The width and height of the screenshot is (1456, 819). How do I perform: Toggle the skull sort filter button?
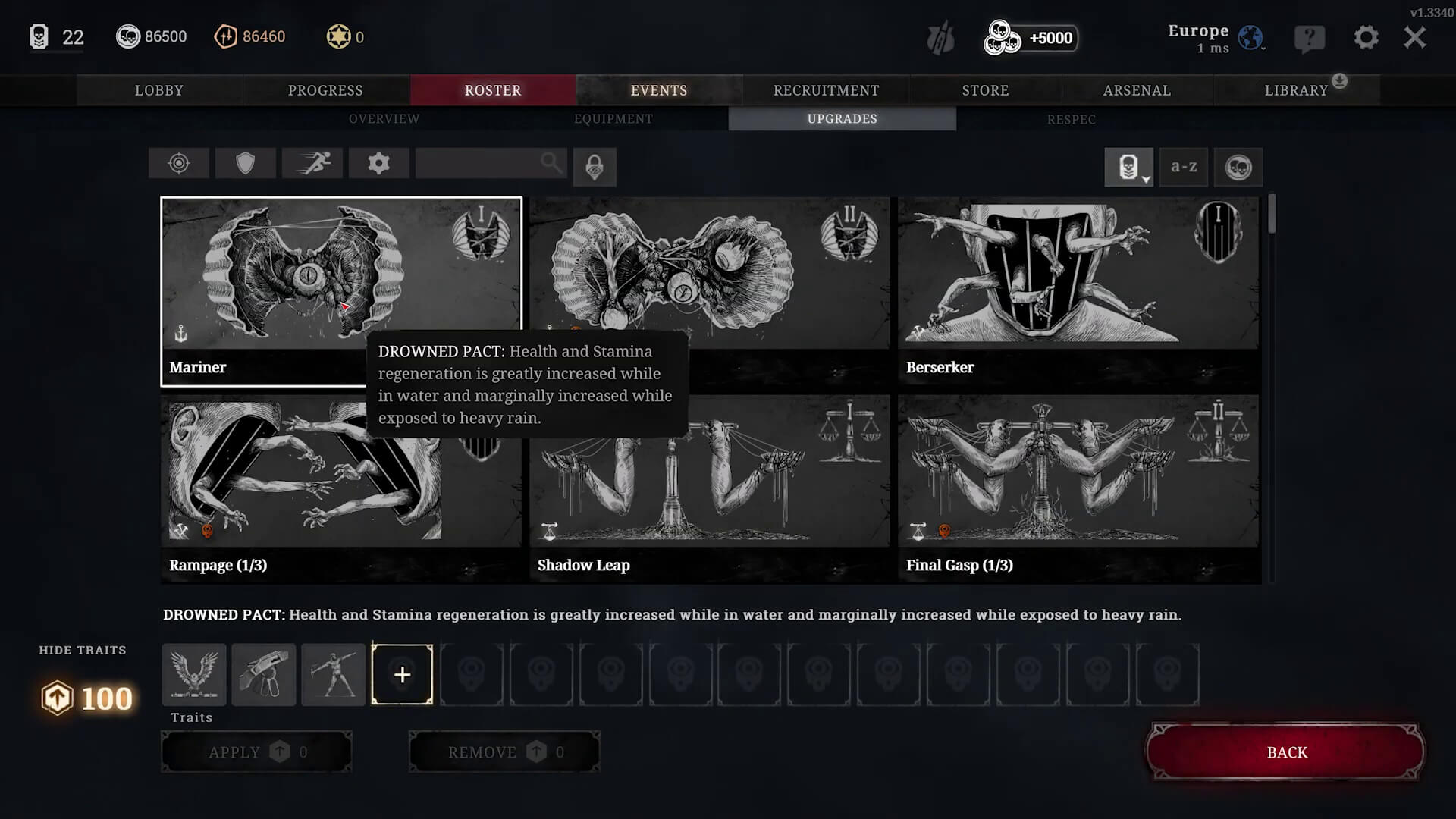(1238, 167)
